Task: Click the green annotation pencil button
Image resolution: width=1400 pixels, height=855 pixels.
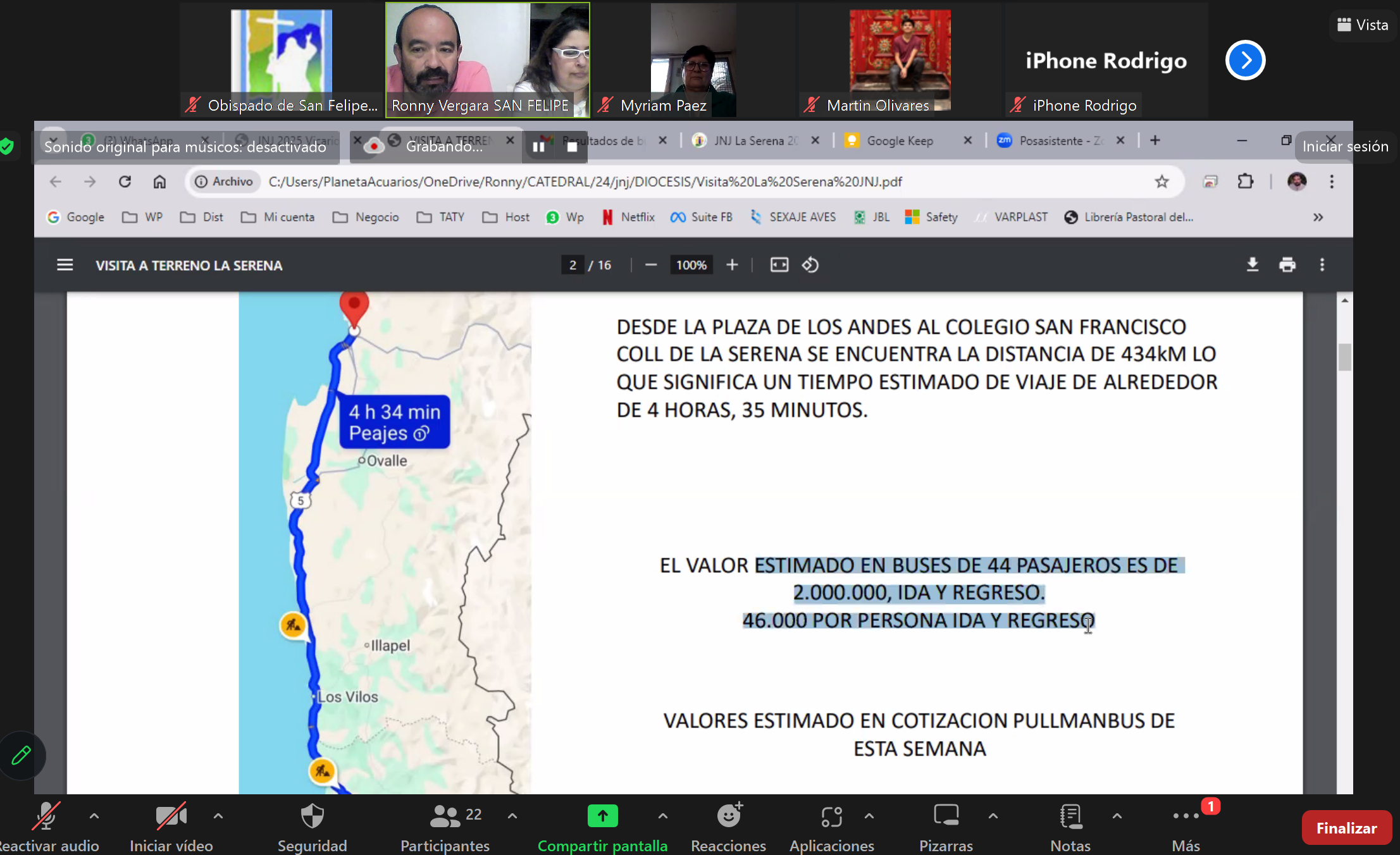Action: [x=22, y=755]
